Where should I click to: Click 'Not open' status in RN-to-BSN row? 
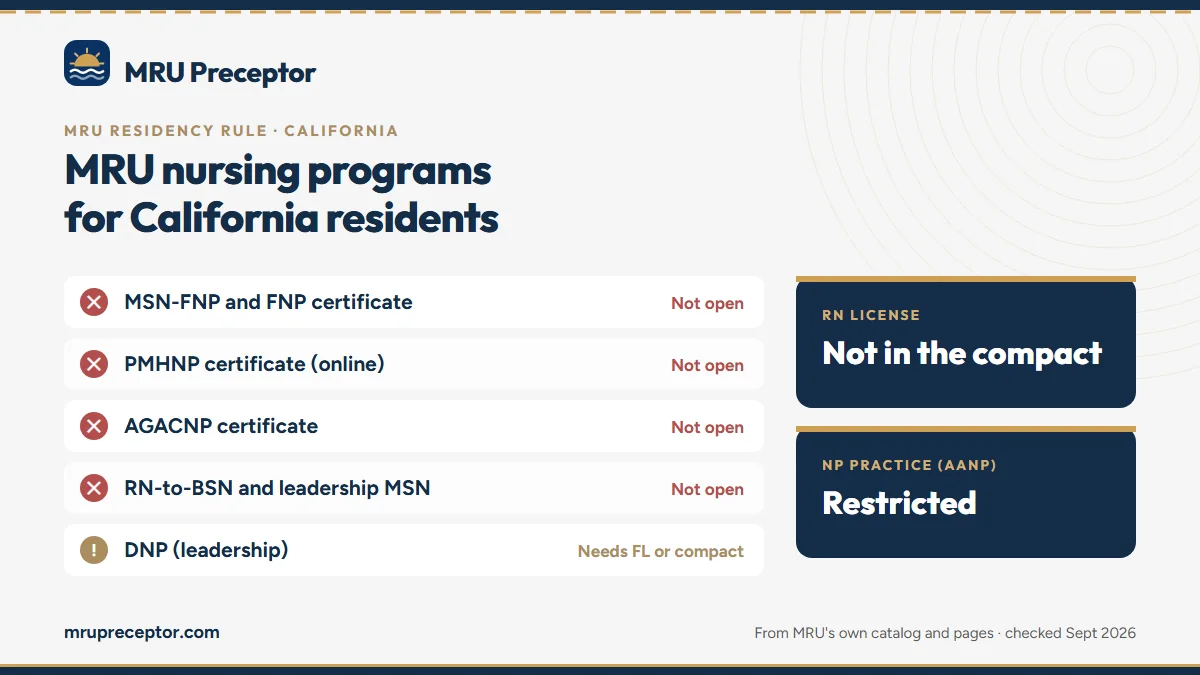coord(707,490)
